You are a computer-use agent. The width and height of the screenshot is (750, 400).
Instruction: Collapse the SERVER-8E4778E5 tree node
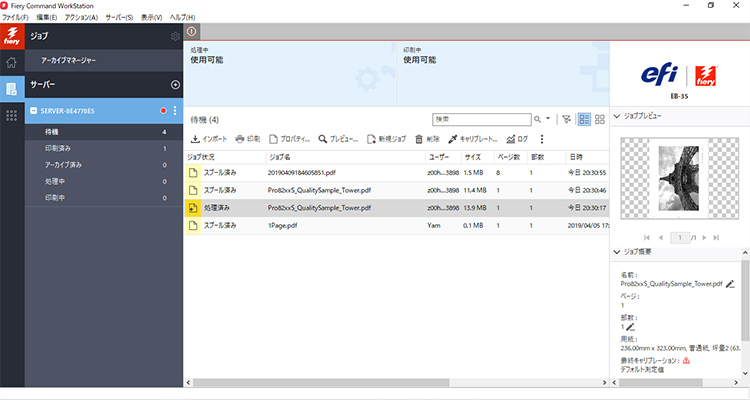coord(33,110)
